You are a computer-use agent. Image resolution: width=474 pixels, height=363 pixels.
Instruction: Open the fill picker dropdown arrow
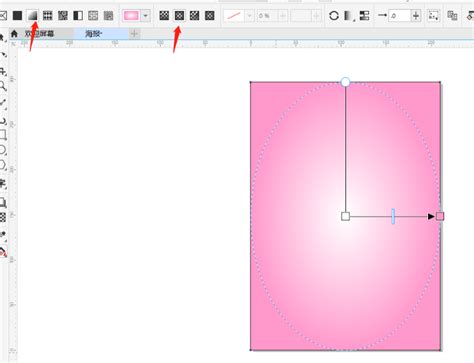click(x=145, y=16)
